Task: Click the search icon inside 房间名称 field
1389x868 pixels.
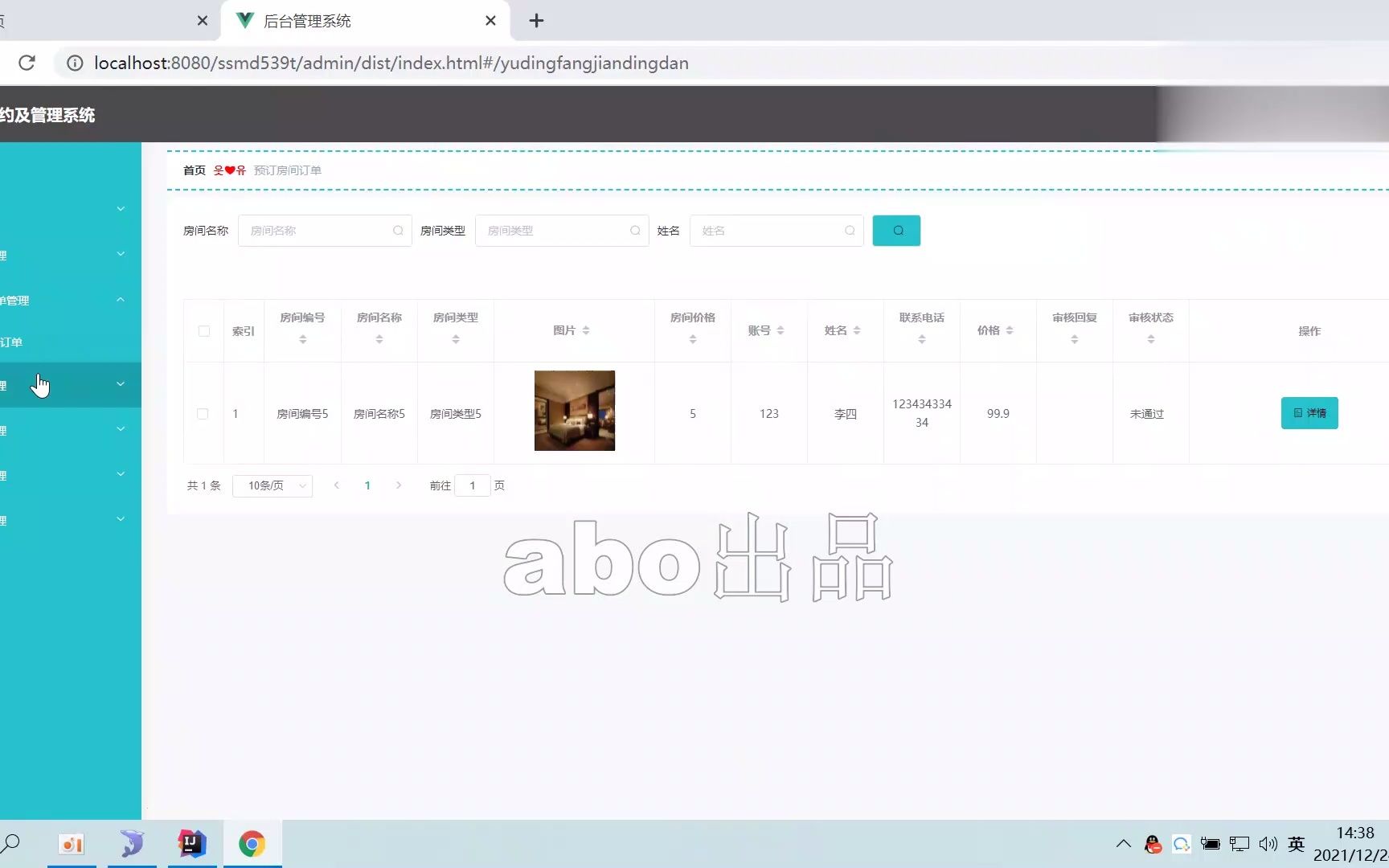Action: [398, 230]
